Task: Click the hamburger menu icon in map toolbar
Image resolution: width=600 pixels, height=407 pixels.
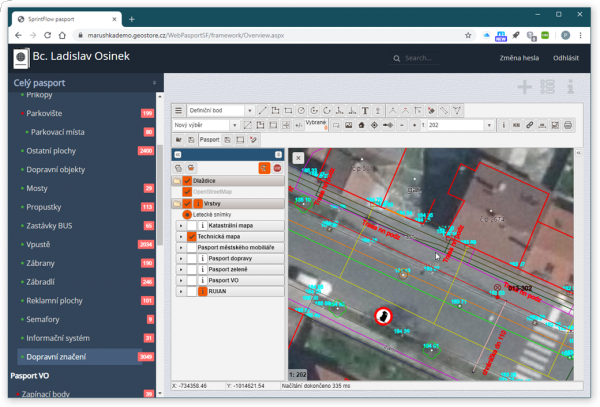Action: point(179,110)
